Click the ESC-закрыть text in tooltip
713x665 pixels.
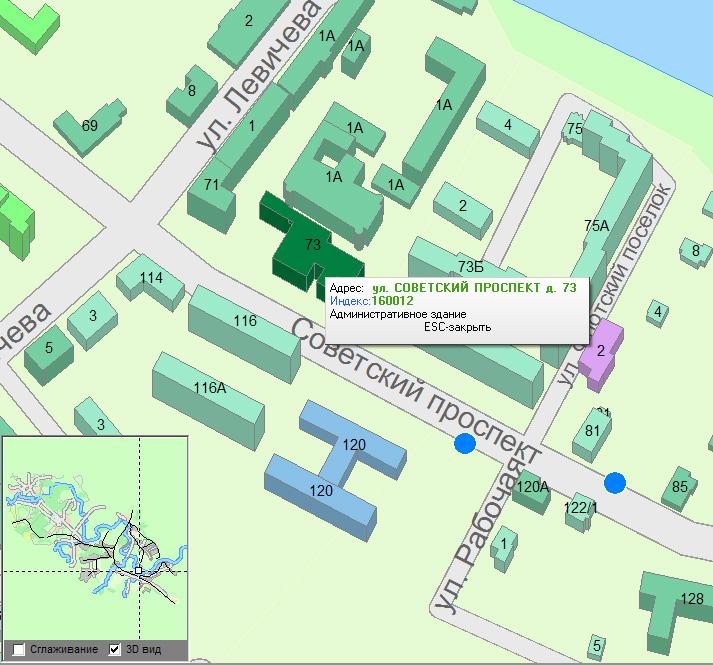point(457,327)
